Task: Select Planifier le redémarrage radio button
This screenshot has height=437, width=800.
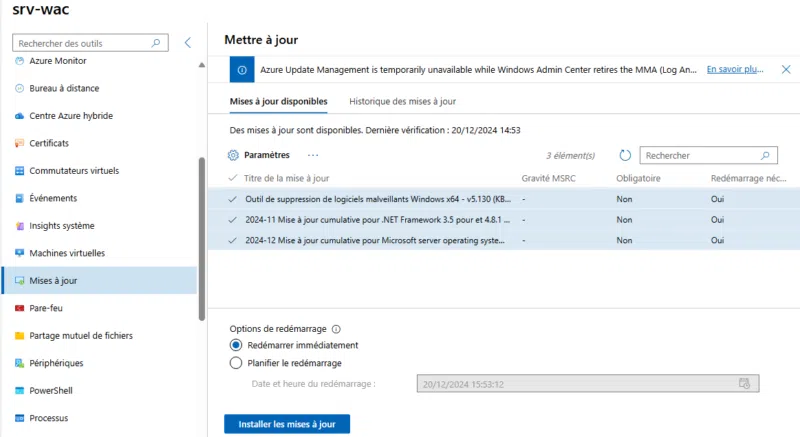Action: pos(236,363)
